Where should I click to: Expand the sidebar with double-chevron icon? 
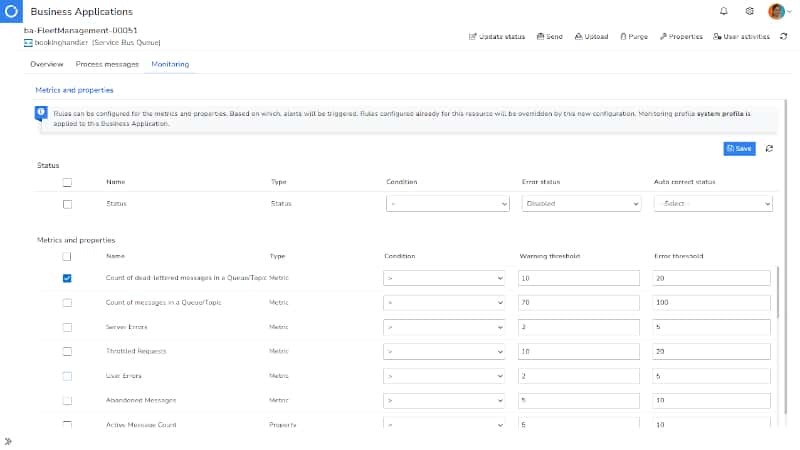coord(8,441)
